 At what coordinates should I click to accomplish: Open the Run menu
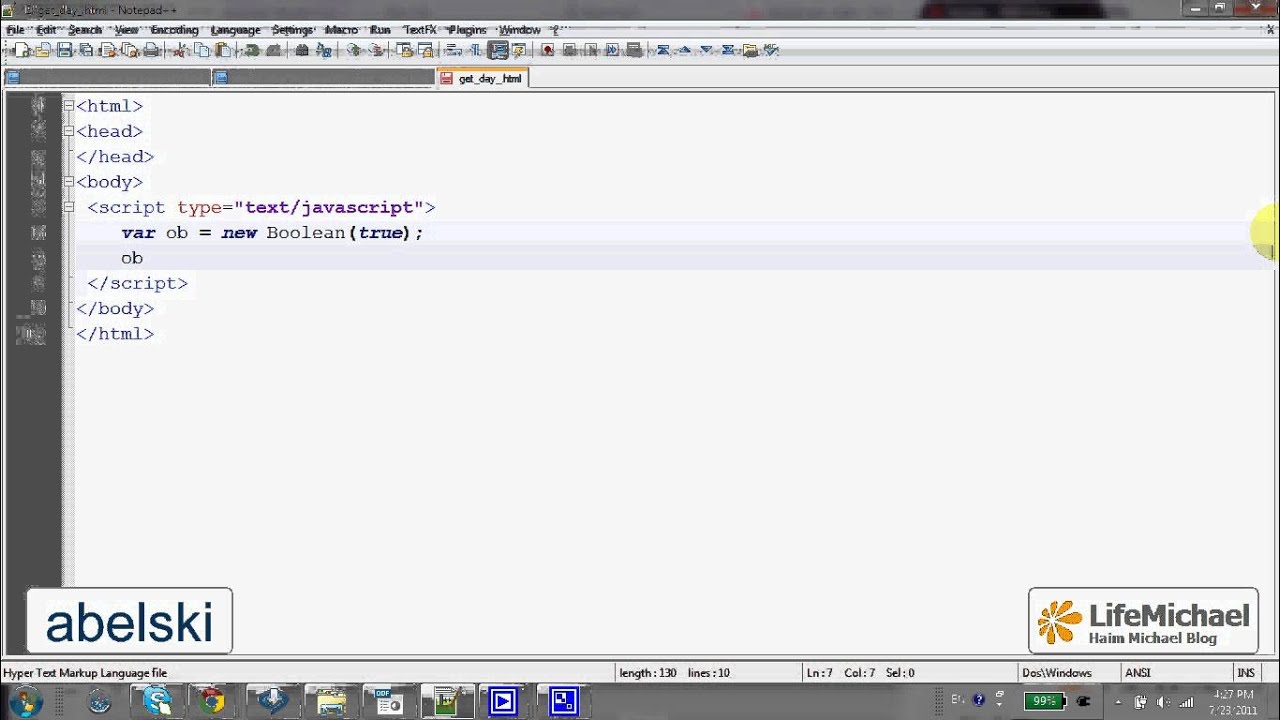pyautogui.click(x=380, y=30)
